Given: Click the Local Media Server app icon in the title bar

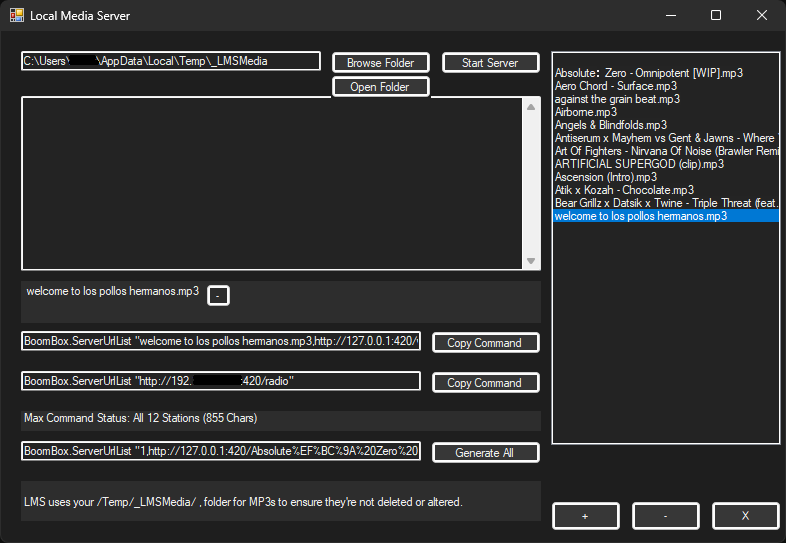Looking at the screenshot, I should [x=17, y=16].
